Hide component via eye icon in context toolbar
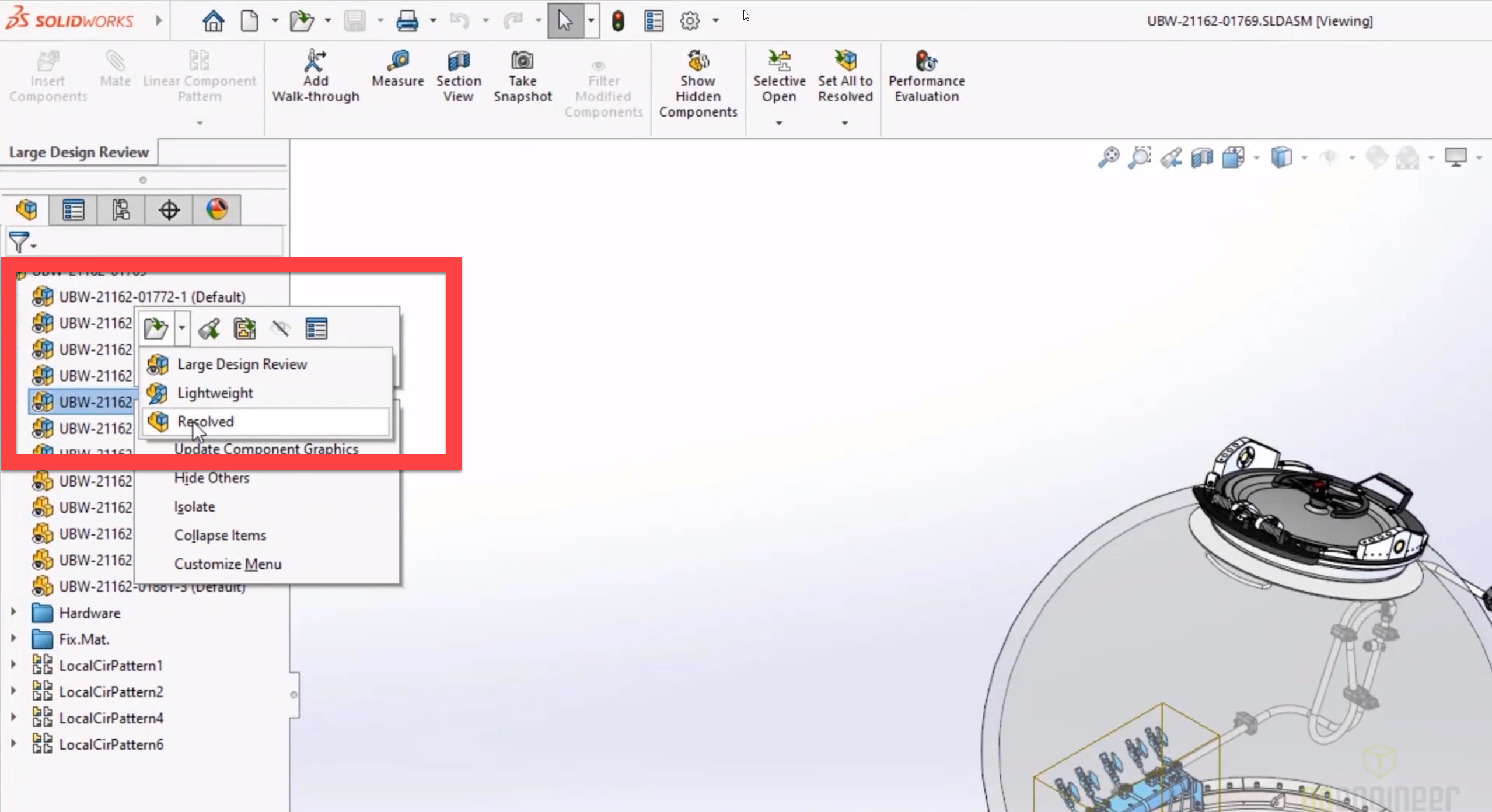Screen dimensions: 1492x812 pyautogui.click(x=281, y=328)
